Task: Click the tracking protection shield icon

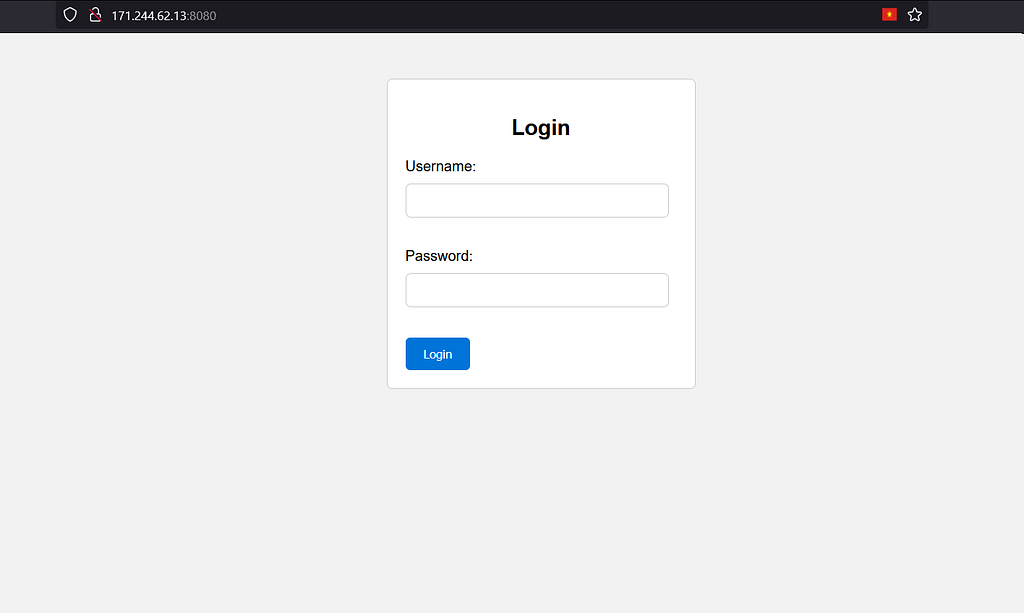Action: pos(70,15)
